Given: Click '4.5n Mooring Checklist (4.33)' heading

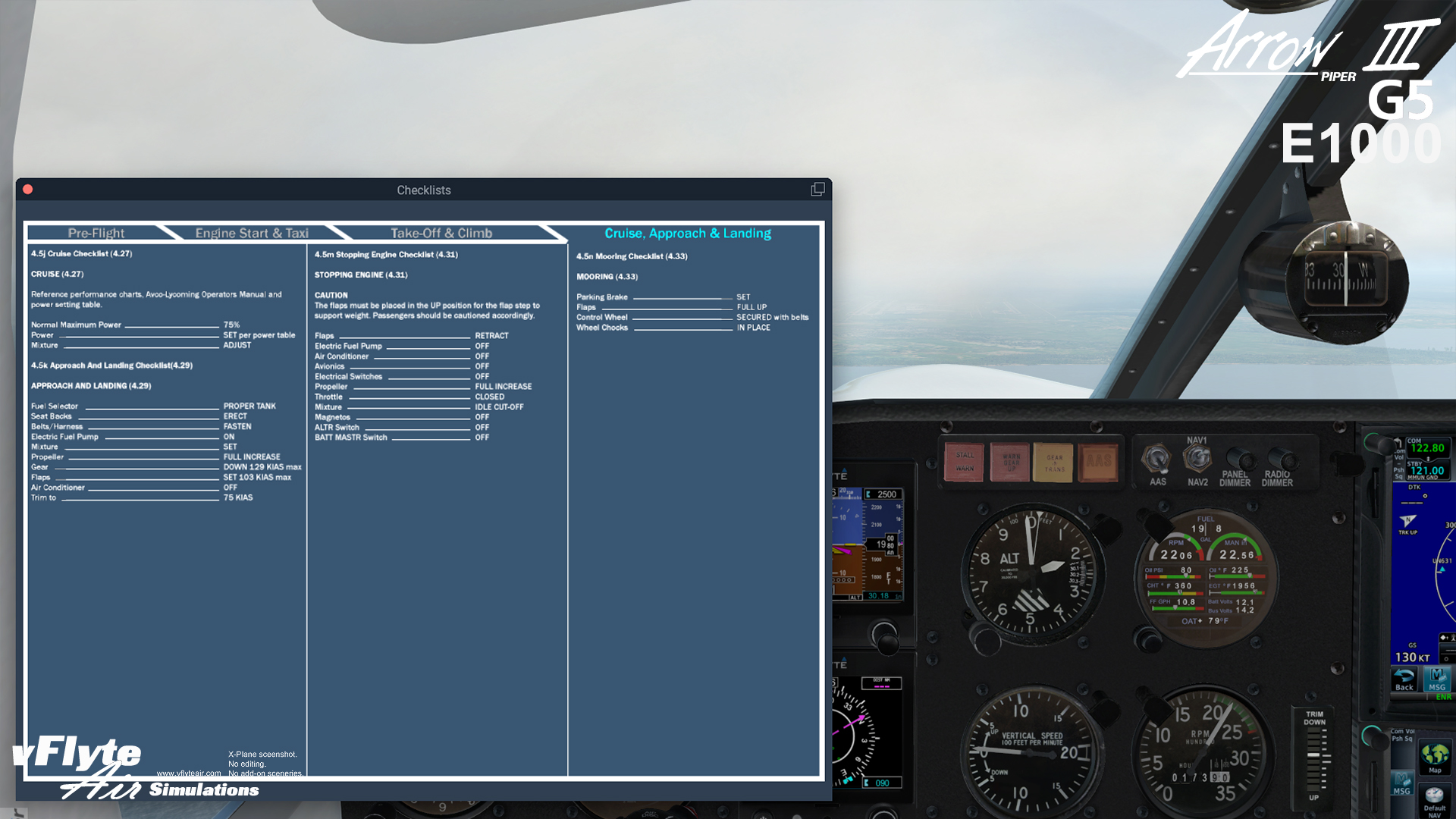Looking at the screenshot, I should [x=632, y=256].
